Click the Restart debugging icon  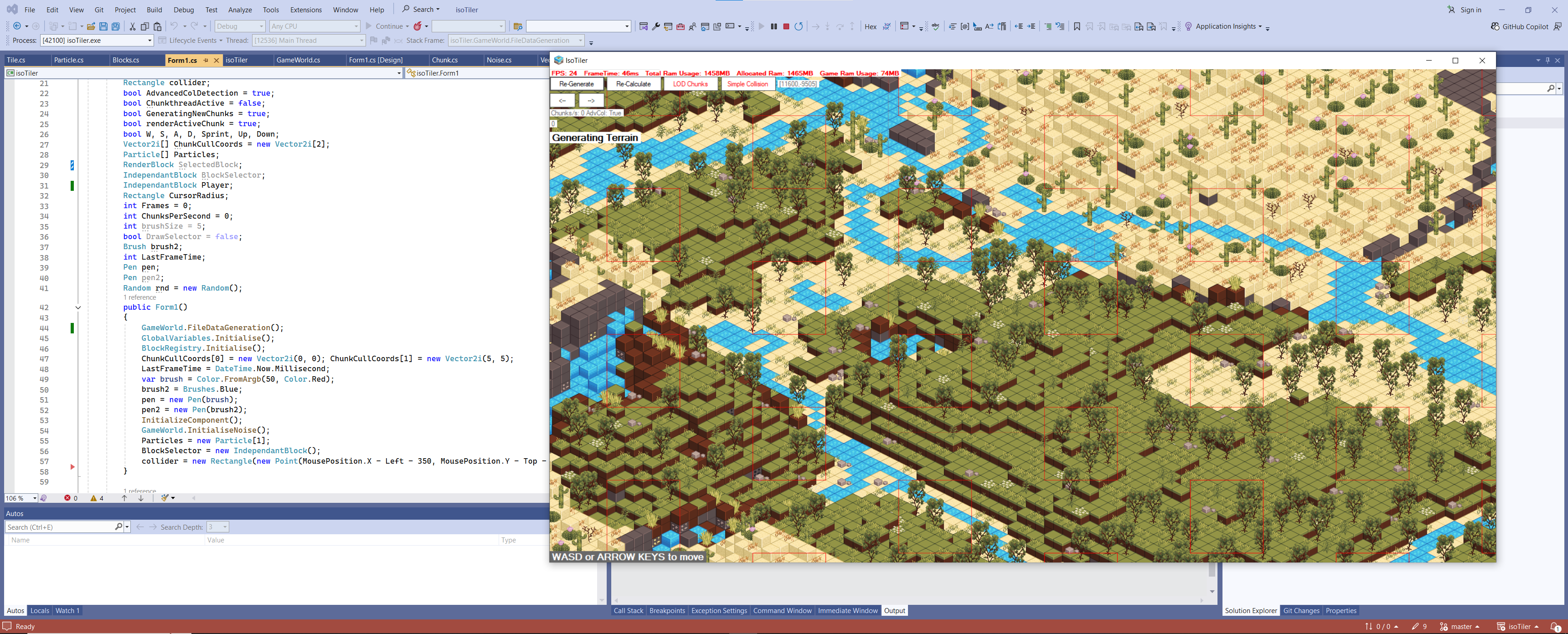click(x=799, y=26)
